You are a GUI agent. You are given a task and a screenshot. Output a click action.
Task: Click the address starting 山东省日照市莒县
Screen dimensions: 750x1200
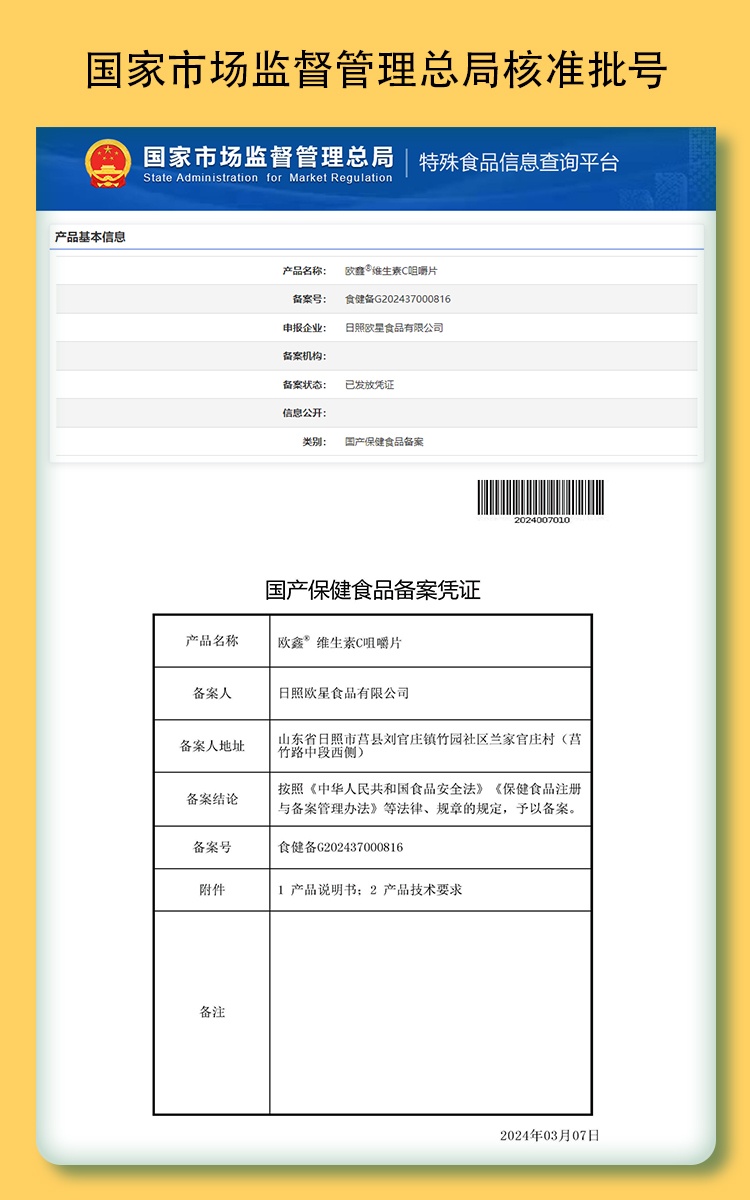click(429, 746)
